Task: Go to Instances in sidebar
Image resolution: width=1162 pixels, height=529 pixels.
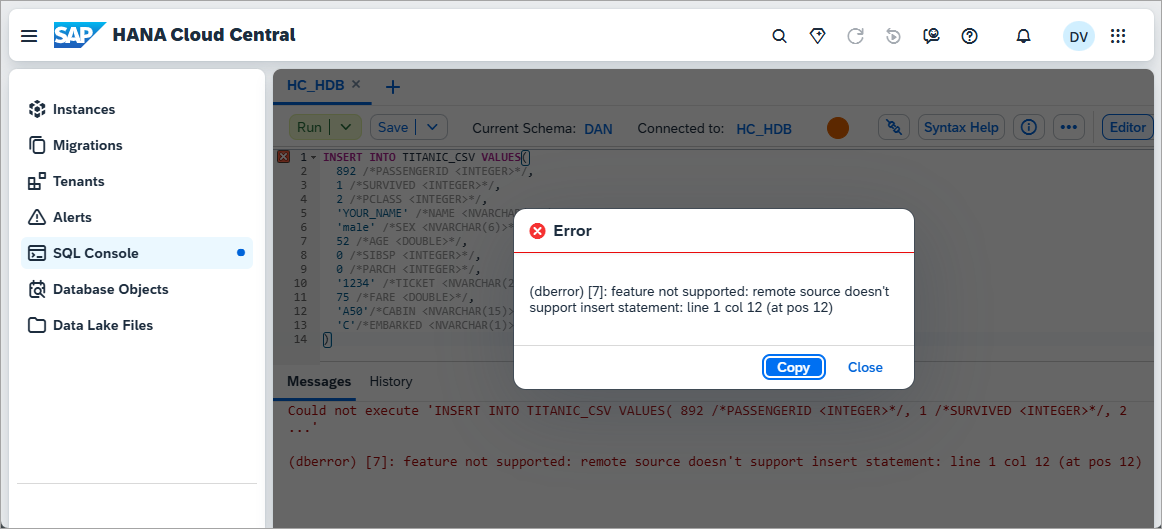Action: [x=137, y=109]
